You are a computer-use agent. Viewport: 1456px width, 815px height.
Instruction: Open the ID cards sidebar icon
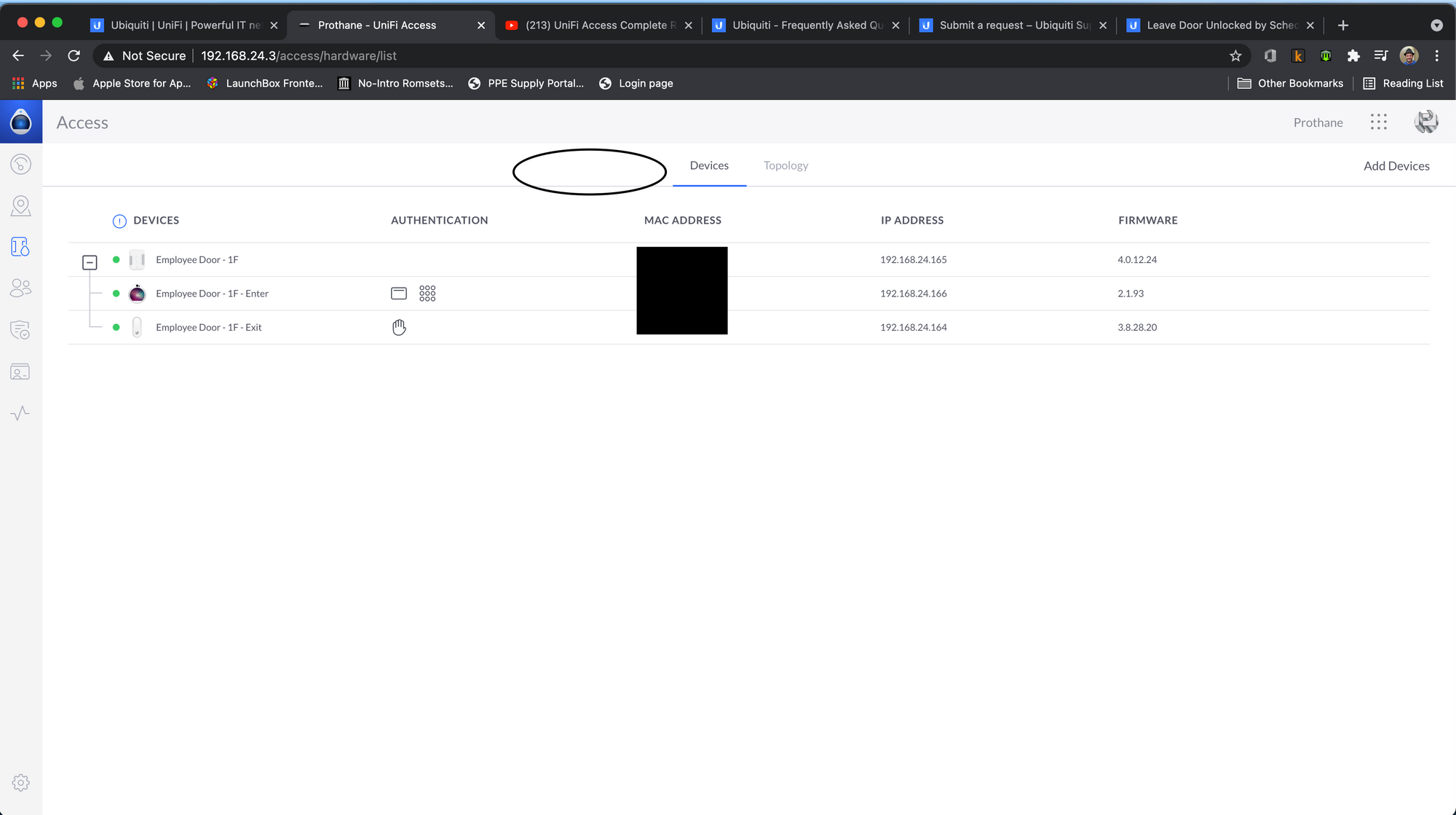point(20,372)
